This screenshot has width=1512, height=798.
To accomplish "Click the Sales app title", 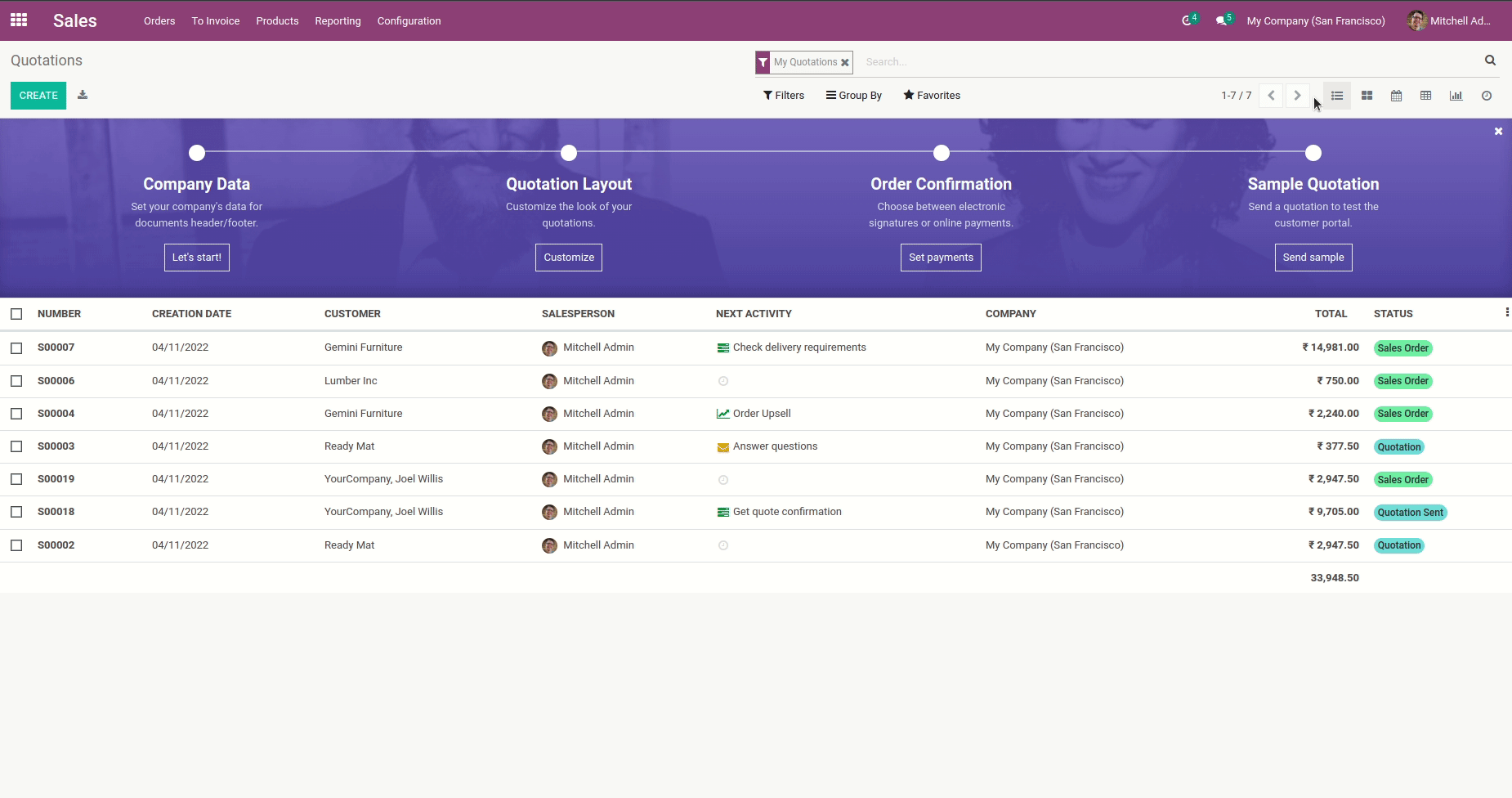I will click(x=75, y=20).
